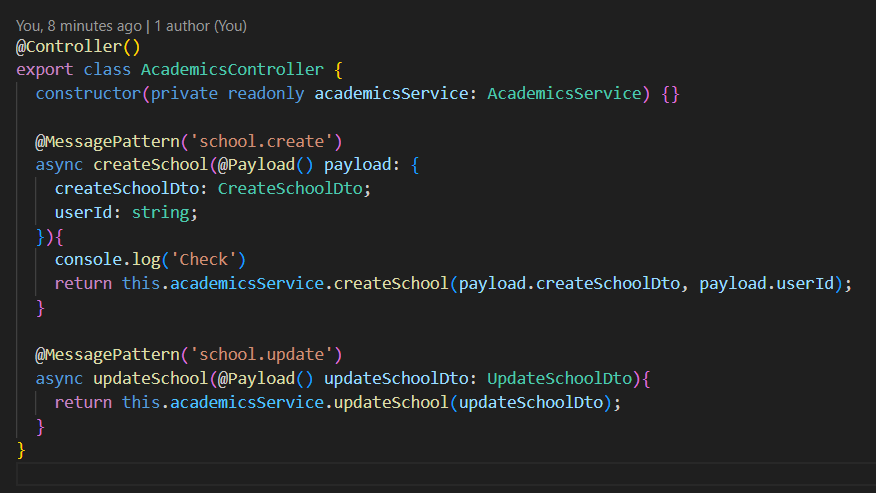The image size is (876, 493).
Task: Click the 'export' keyword
Action: click(44, 69)
